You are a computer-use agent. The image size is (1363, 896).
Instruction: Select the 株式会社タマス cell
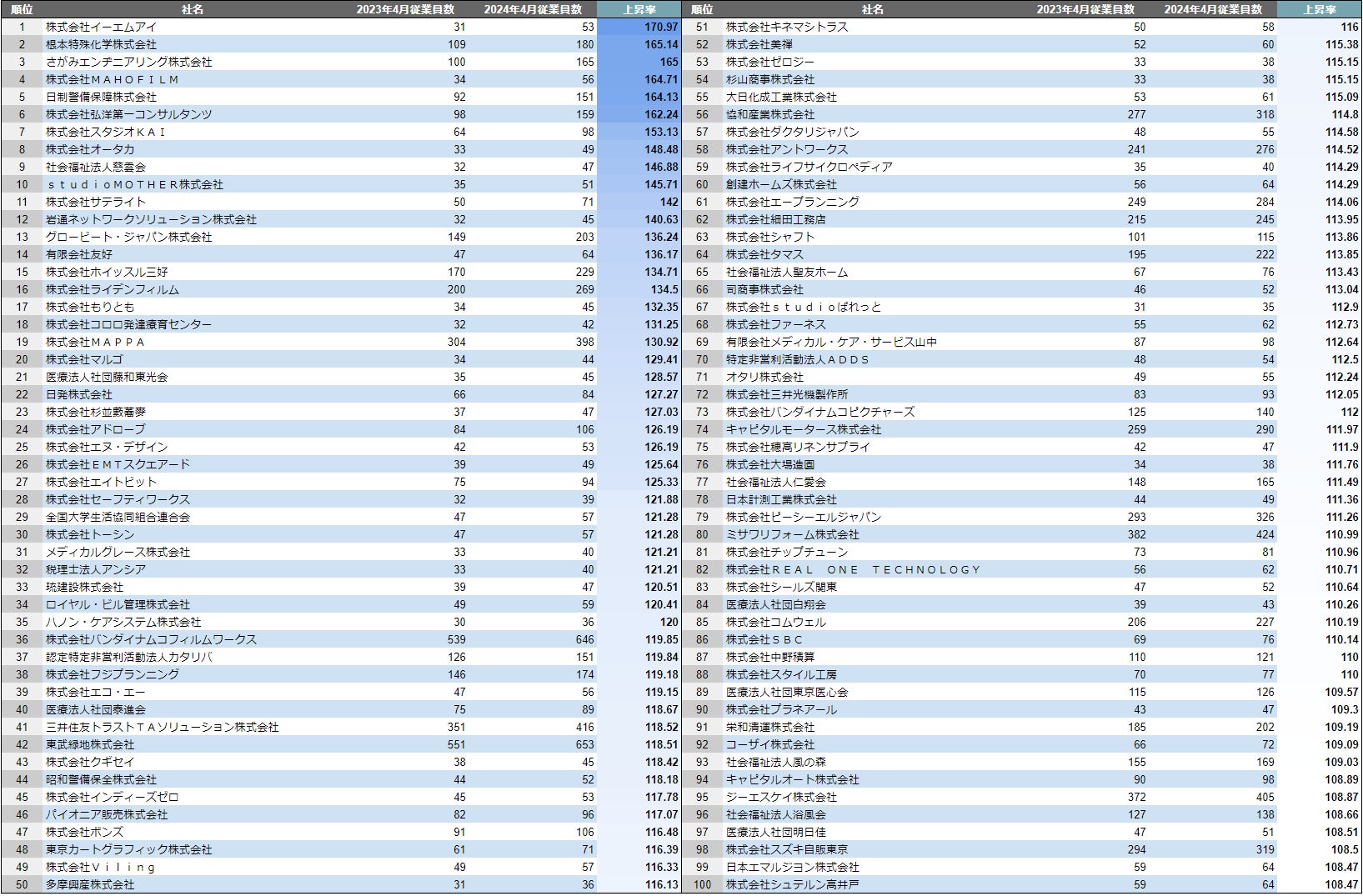(764, 254)
